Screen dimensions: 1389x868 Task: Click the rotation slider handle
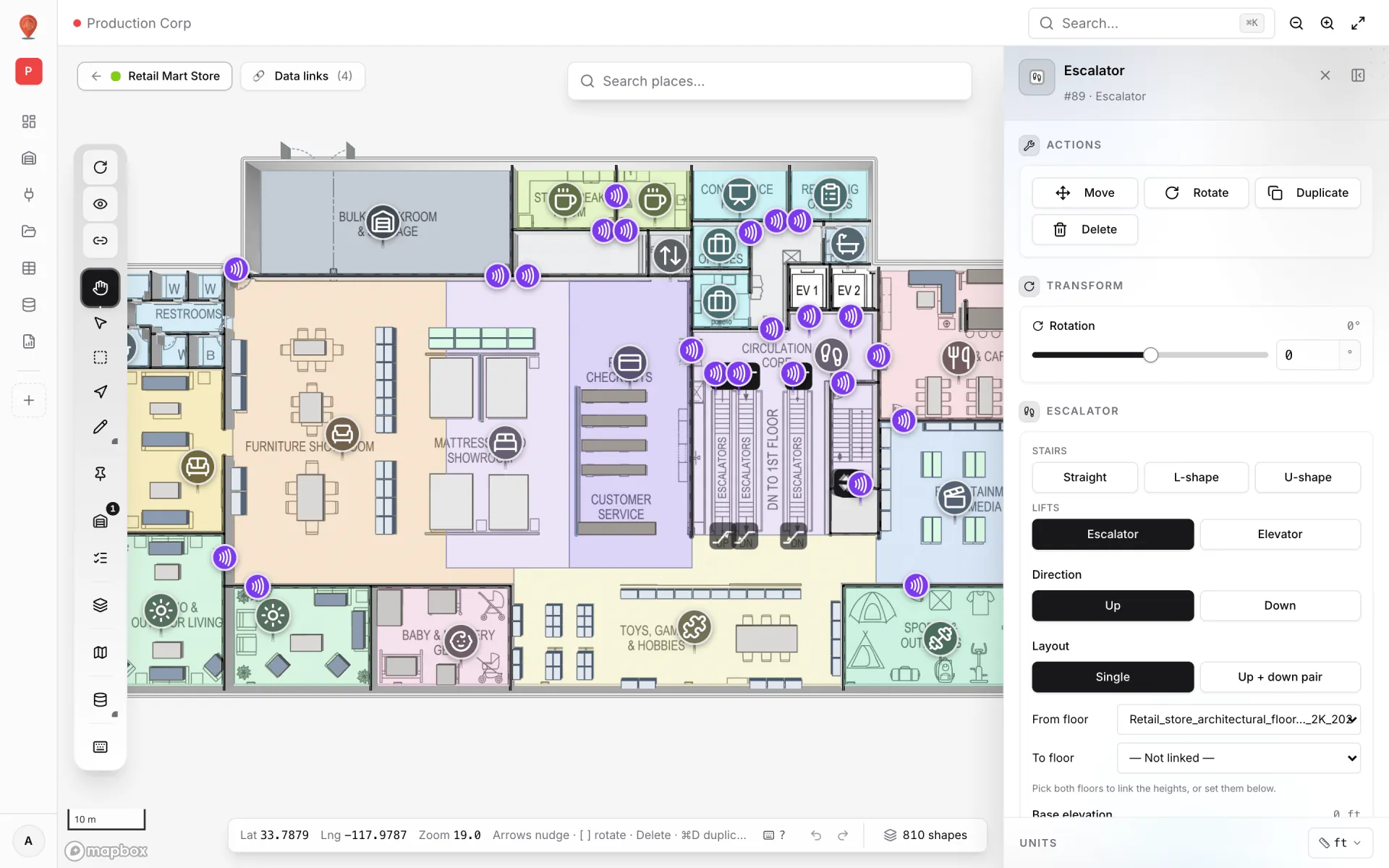[x=1150, y=355]
